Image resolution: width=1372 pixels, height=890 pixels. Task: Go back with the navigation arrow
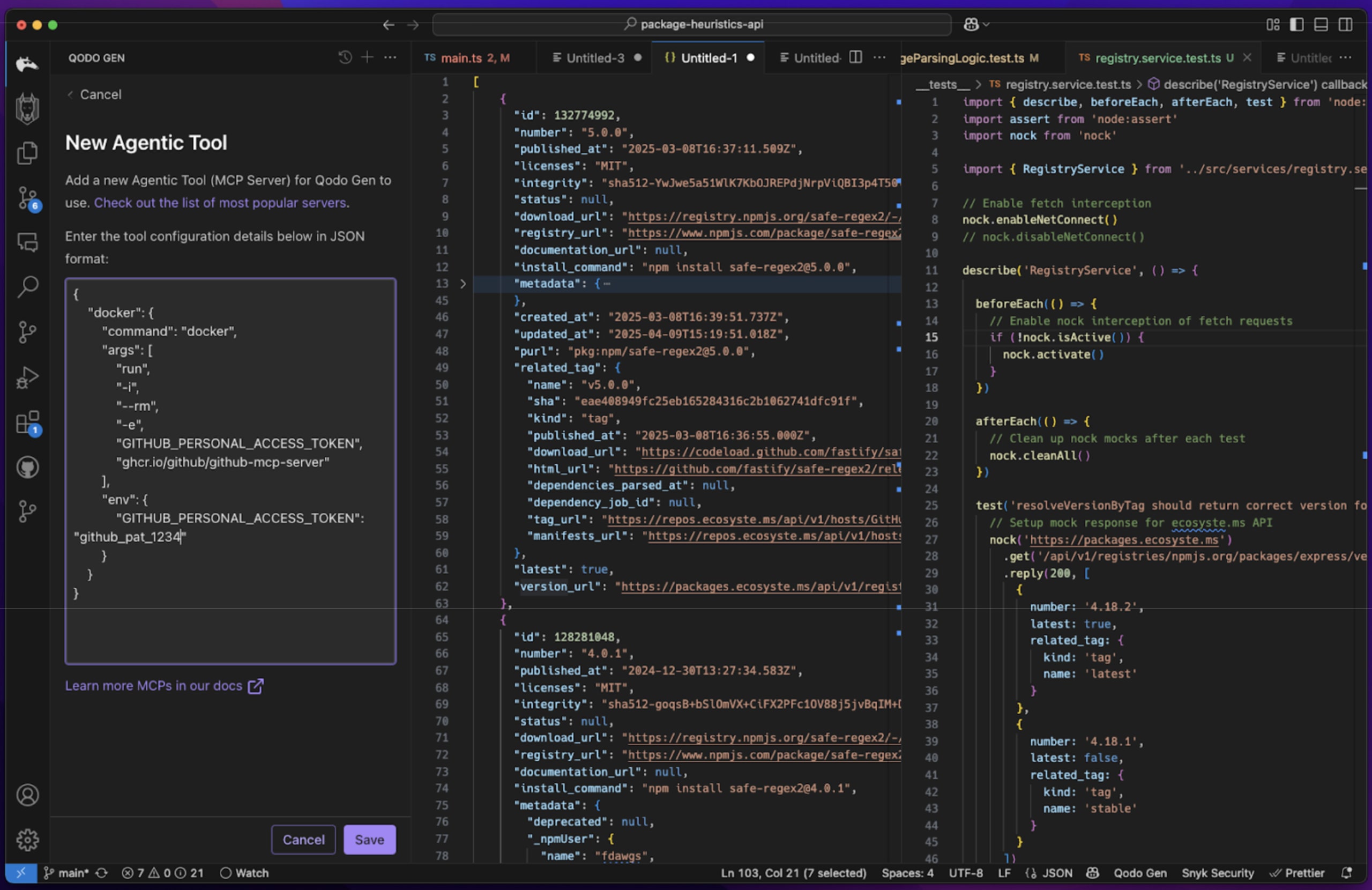click(x=389, y=25)
